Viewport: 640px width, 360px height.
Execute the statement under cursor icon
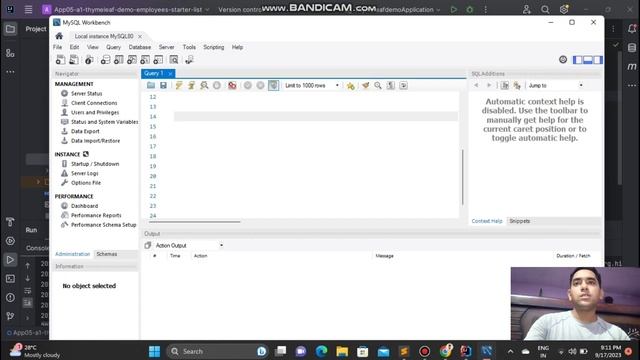191,85
